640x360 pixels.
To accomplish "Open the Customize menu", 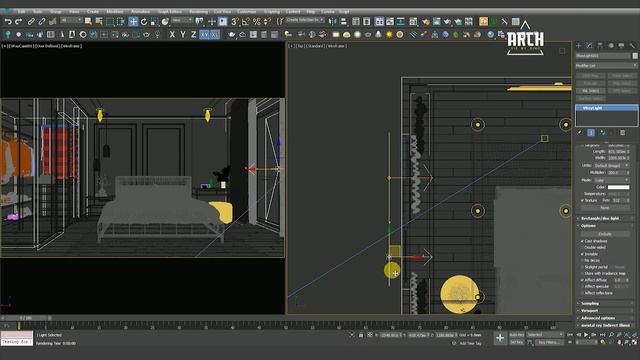I will point(247,11).
